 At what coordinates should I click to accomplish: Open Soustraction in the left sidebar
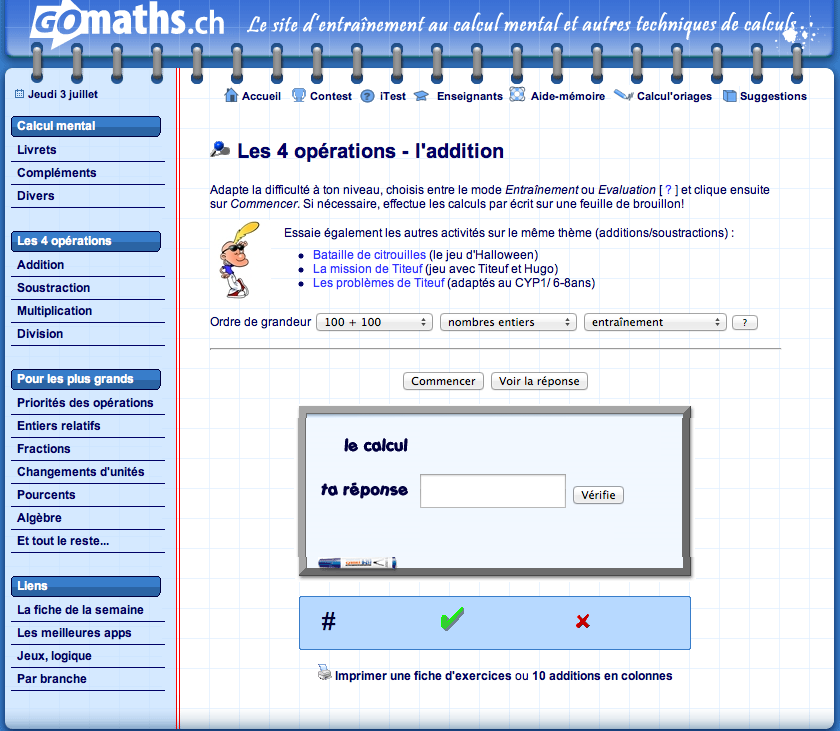(54, 288)
